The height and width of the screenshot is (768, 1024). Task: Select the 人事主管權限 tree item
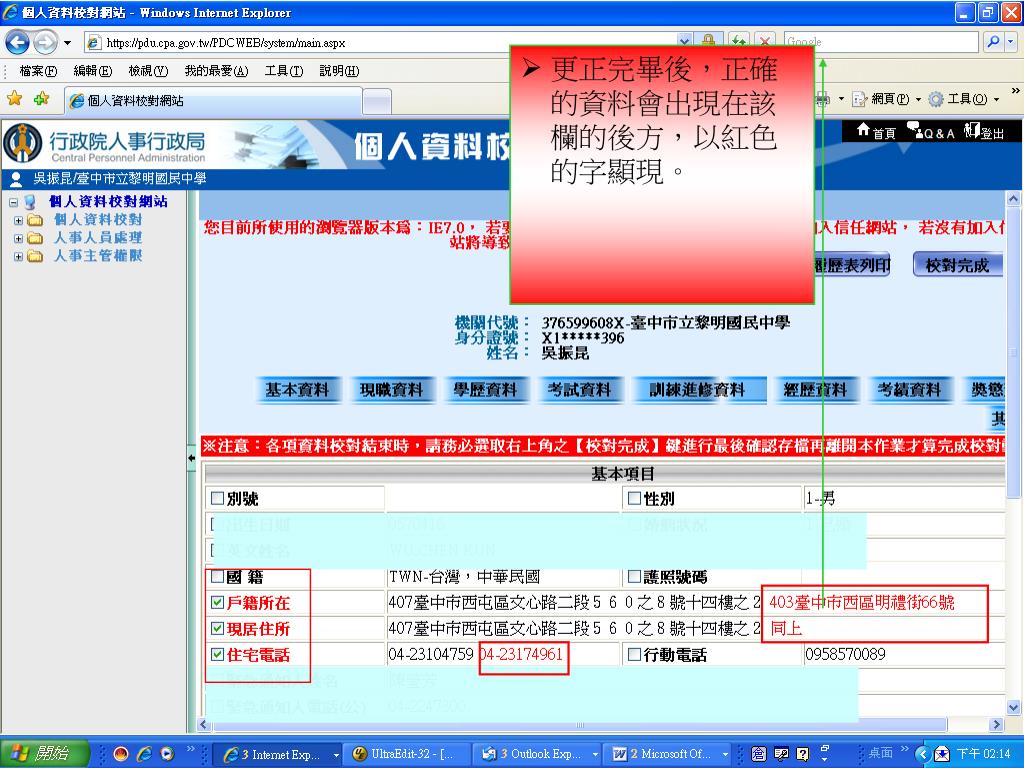pos(97,256)
